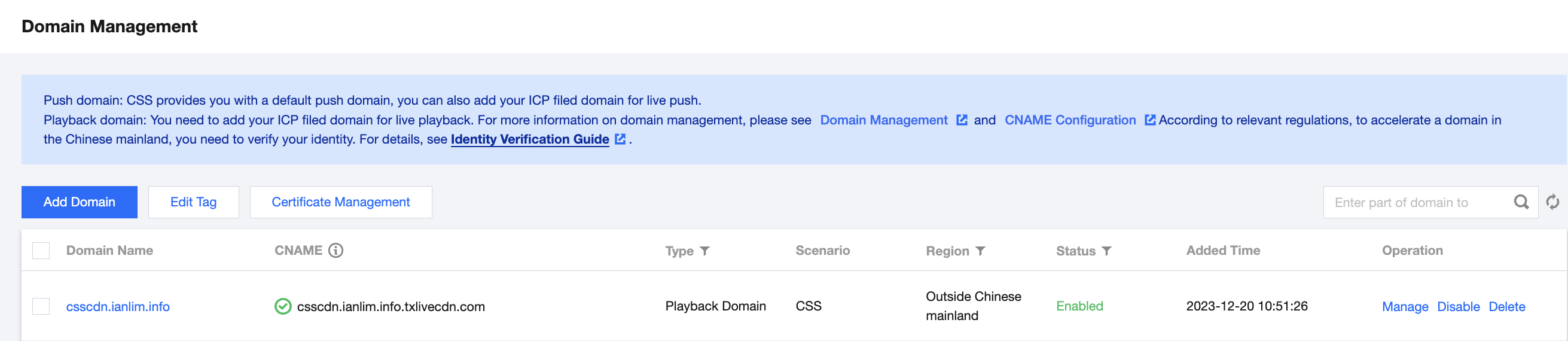Viewport: 1568px width, 341px height.
Task: Click the added time 2023-12-20 10:51:26
Action: pyautogui.click(x=1247, y=306)
